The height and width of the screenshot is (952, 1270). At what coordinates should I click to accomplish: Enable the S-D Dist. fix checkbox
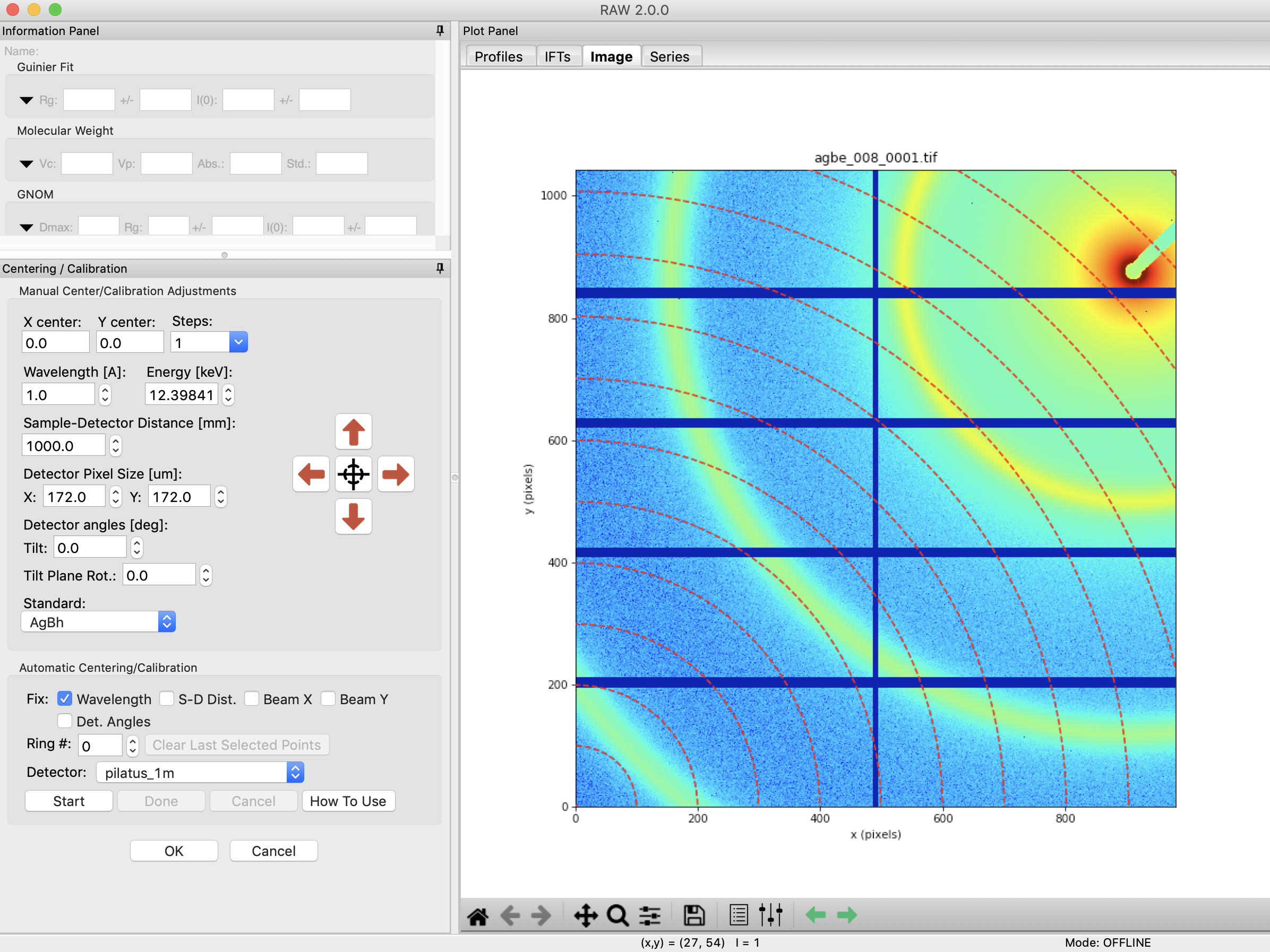167,699
